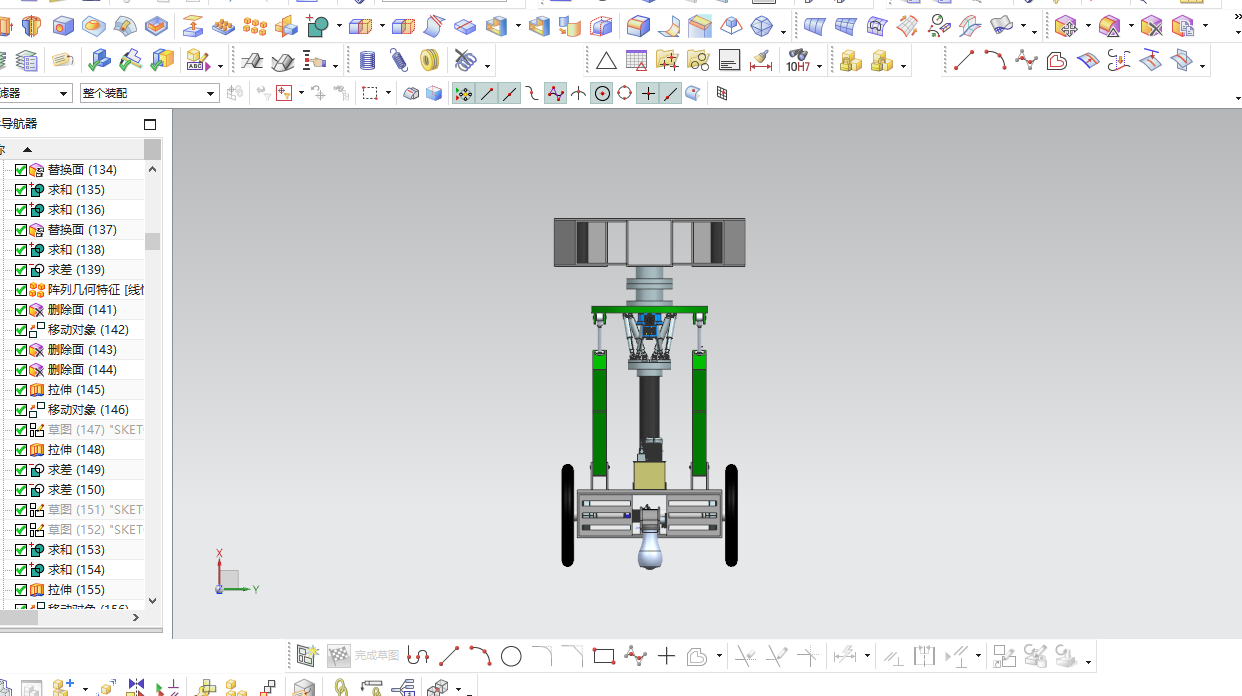Click the navigator vertical scrollbar up arrow

(x=152, y=169)
